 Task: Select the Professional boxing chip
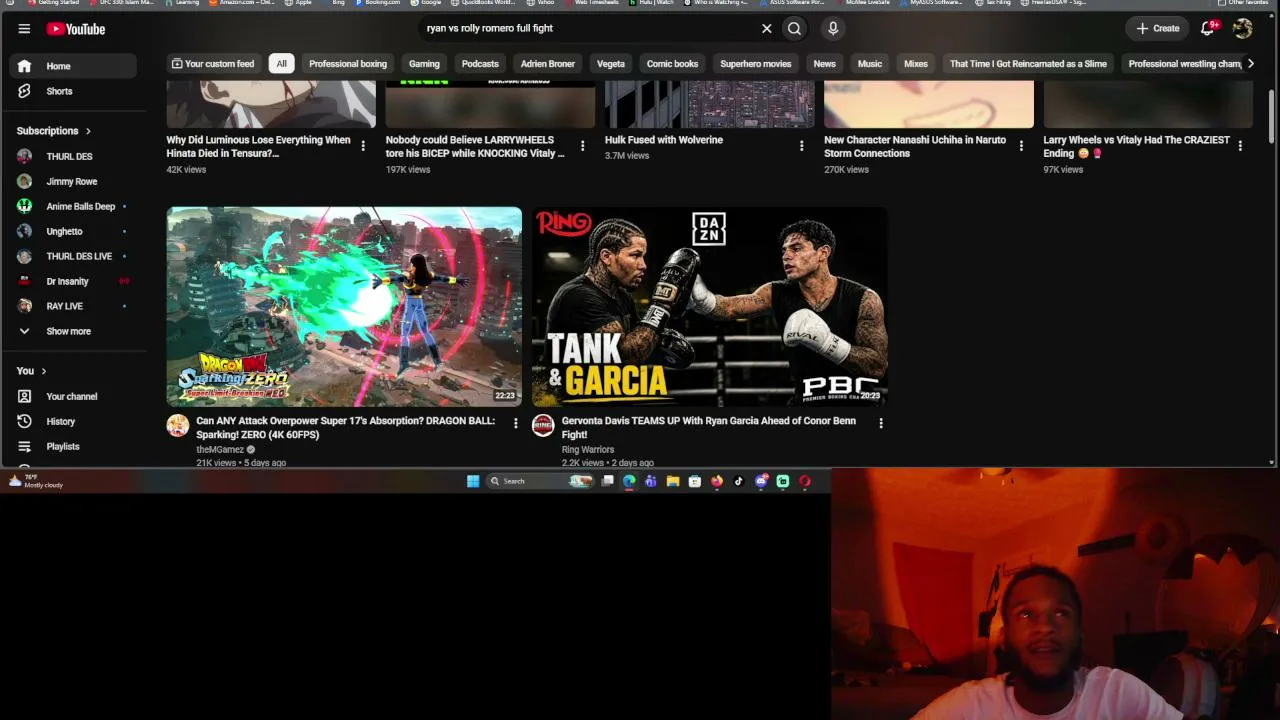point(348,64)
